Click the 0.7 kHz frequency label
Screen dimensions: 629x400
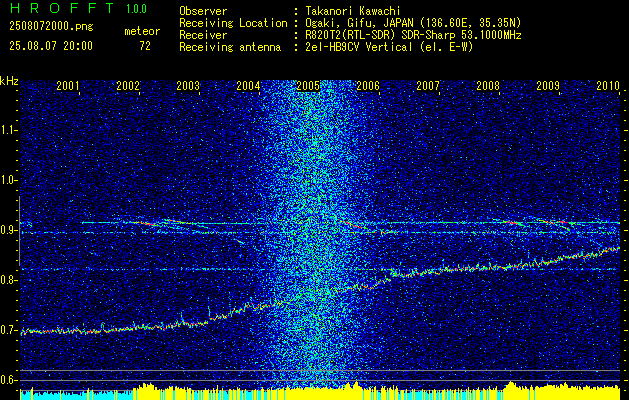8,330
